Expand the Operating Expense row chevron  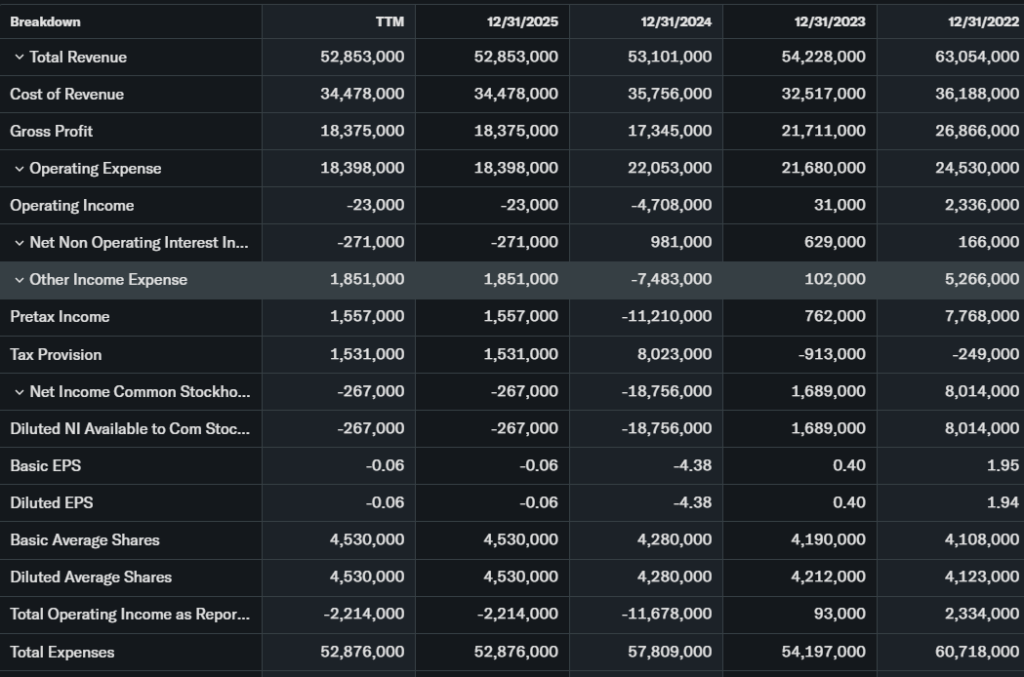[x=19, y=169]
